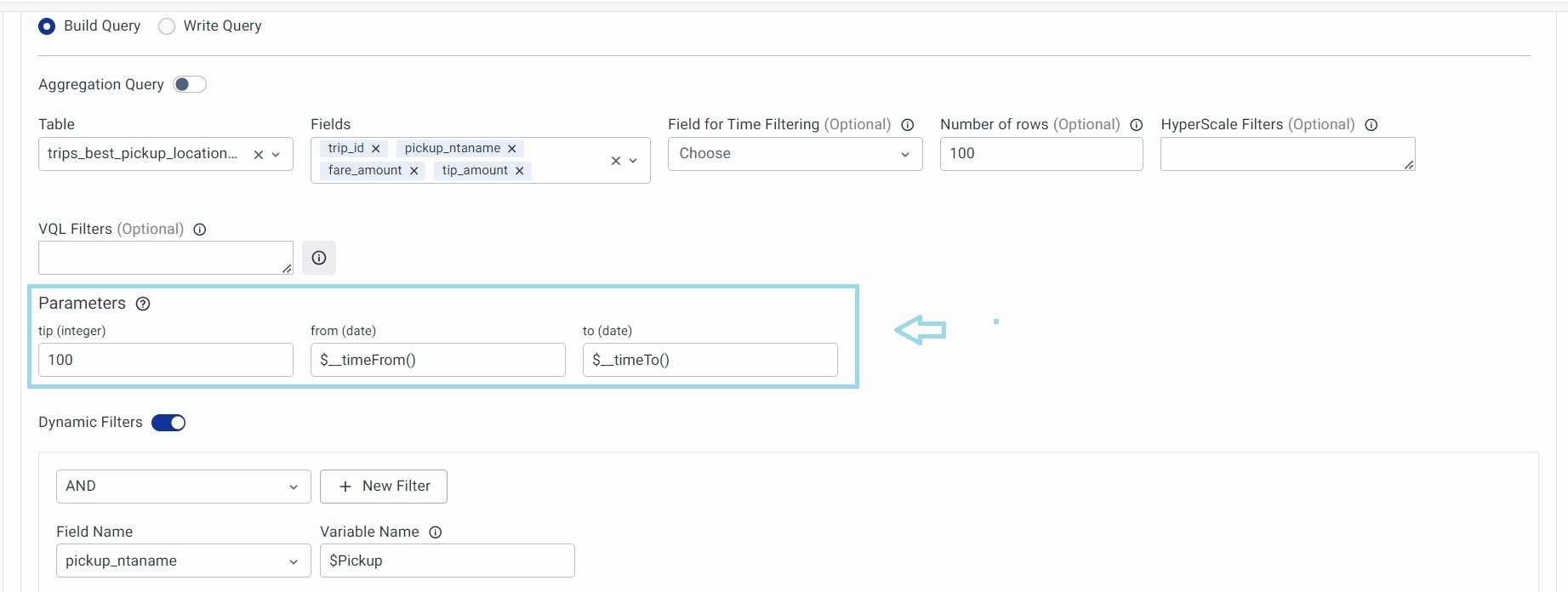Screen dimensions: 1568x592
Task: Remove the trip_id field tag
Action: click(x=375, y=149)
